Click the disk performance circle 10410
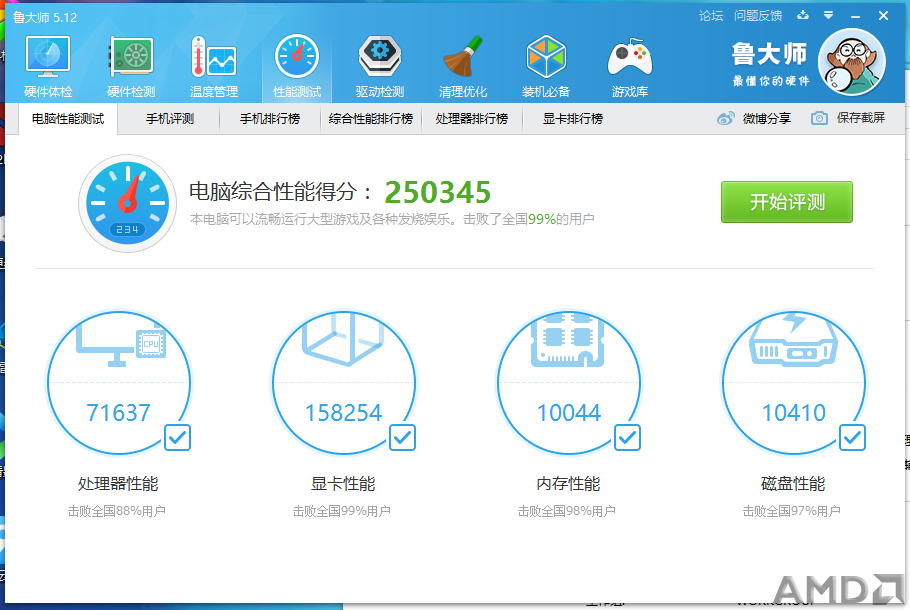Screen dimensions: 910x610 [793, 382]
